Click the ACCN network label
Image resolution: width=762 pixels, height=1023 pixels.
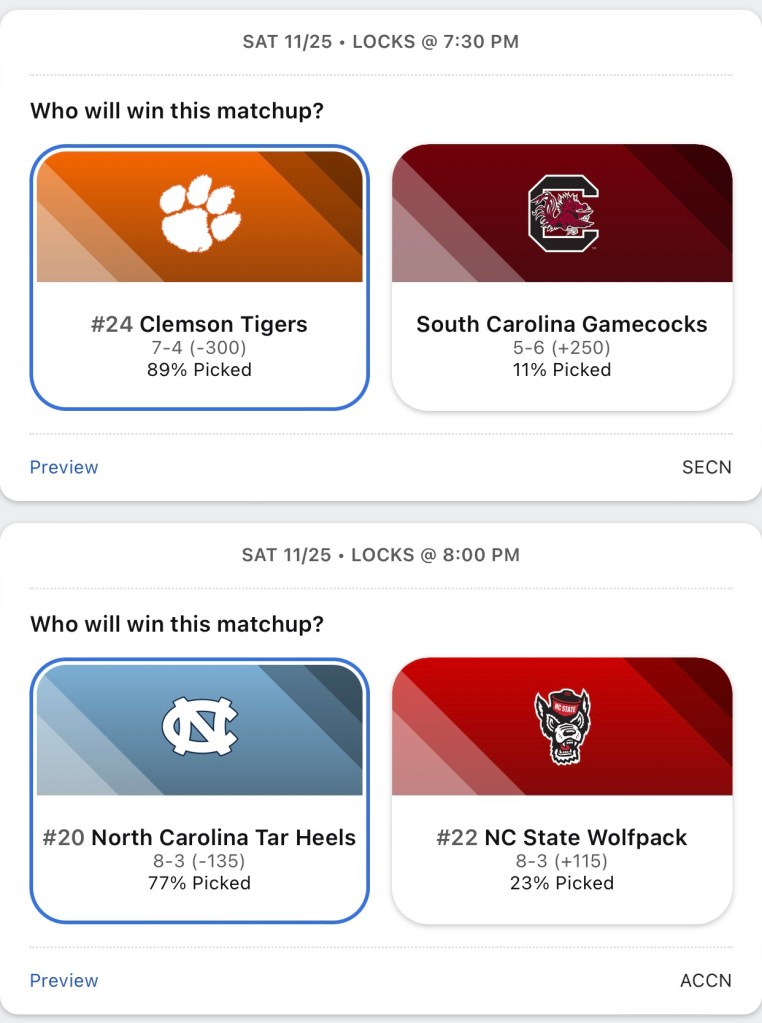pos(706,981)
